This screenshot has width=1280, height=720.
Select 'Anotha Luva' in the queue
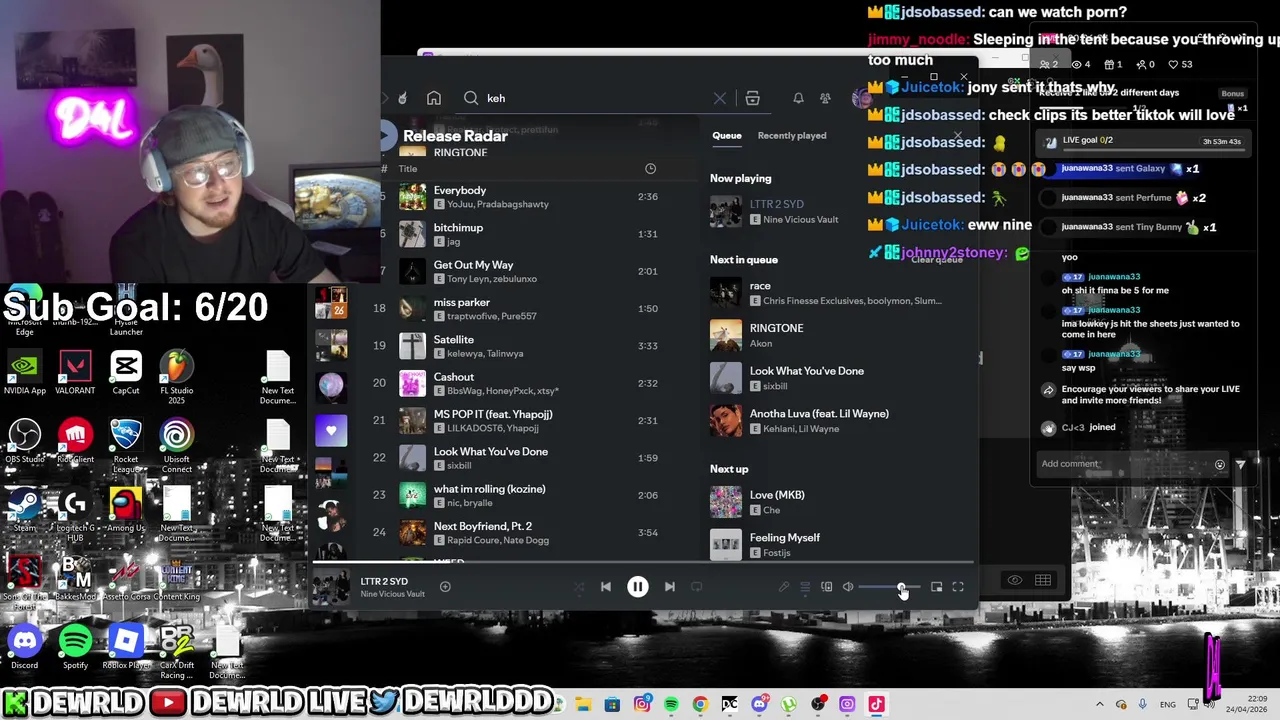(x=840, y=420)
